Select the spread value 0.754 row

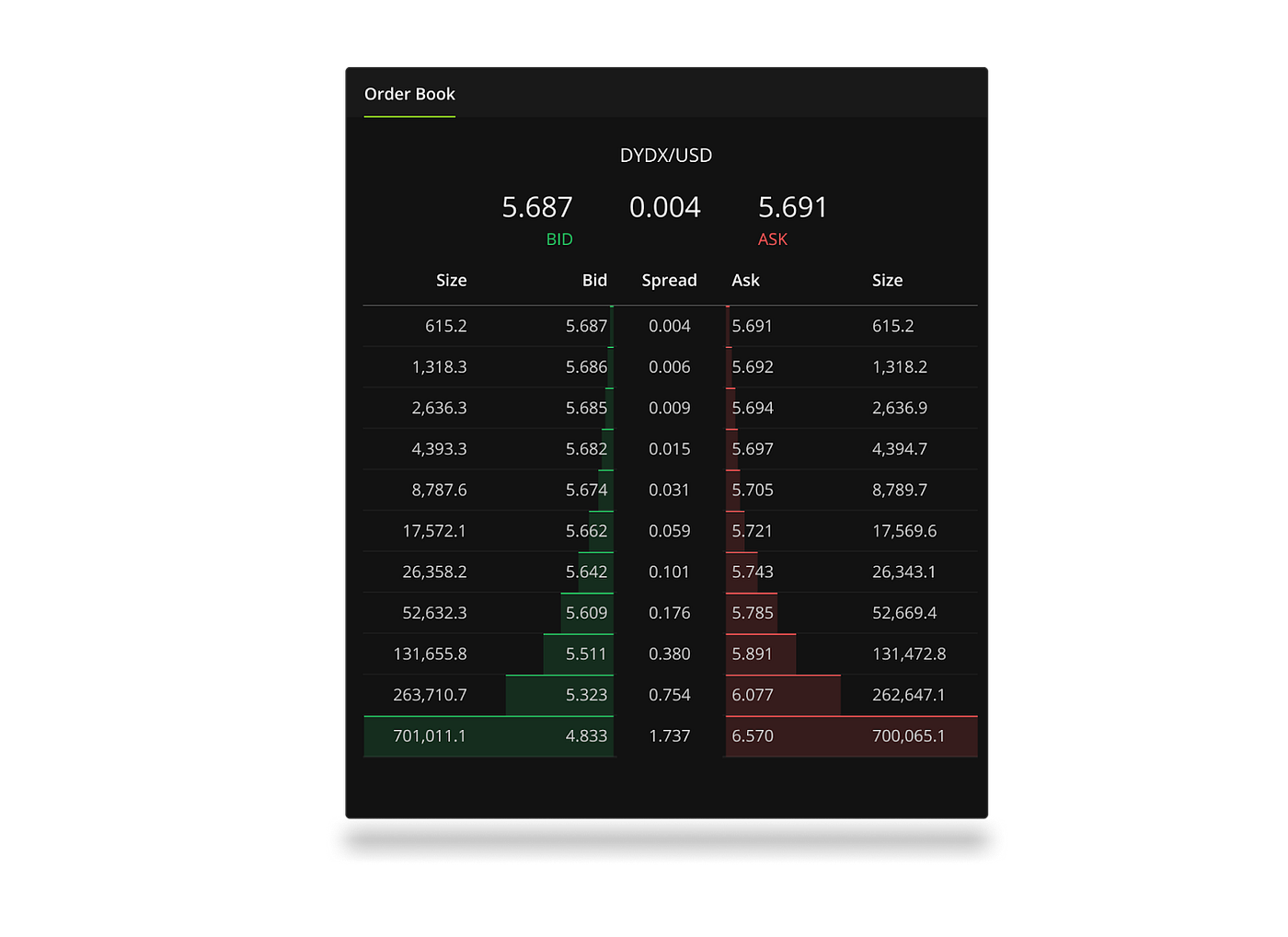(669, 695)
